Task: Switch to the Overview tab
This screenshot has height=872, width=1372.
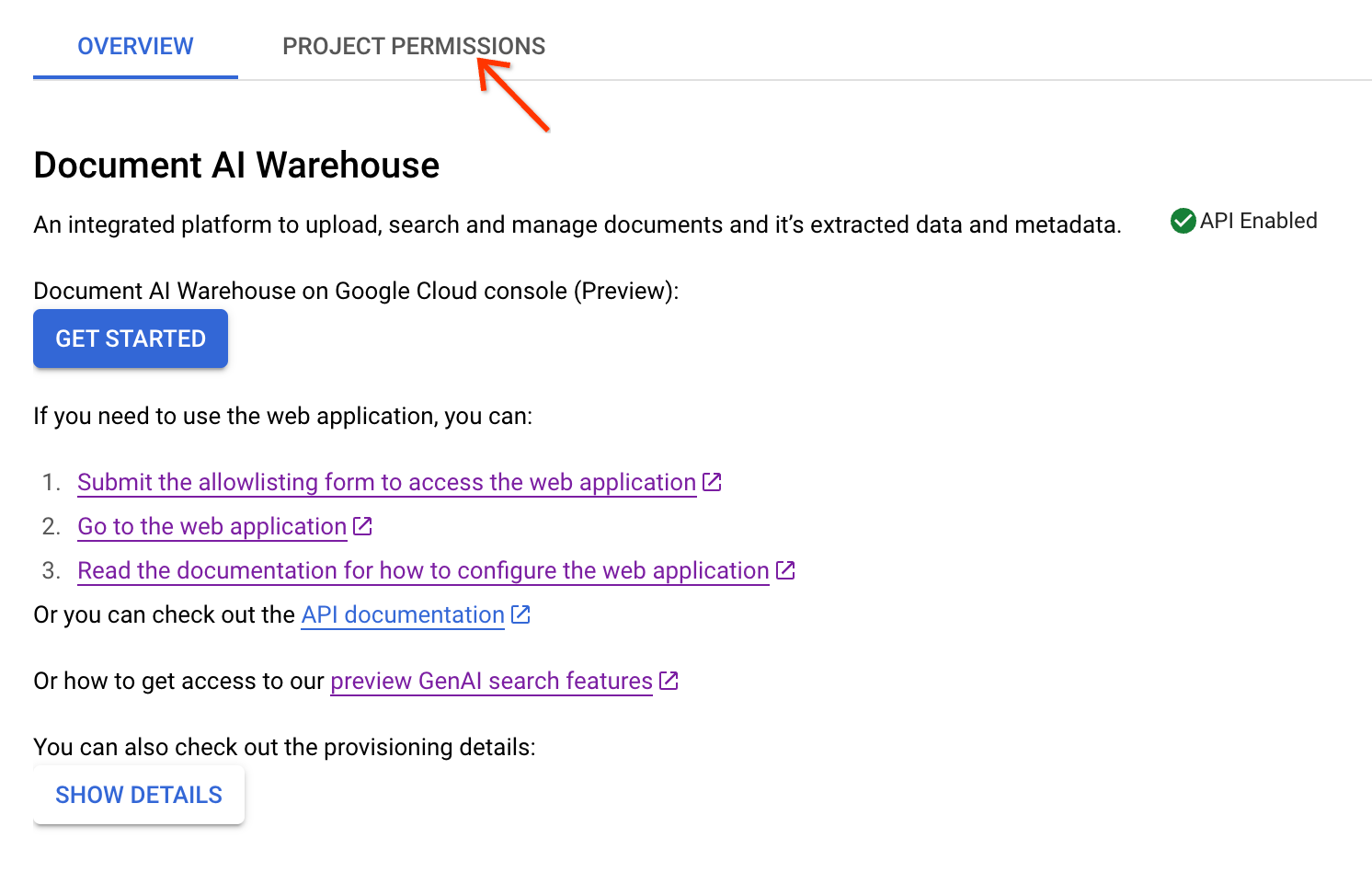Action: [135, 46]
